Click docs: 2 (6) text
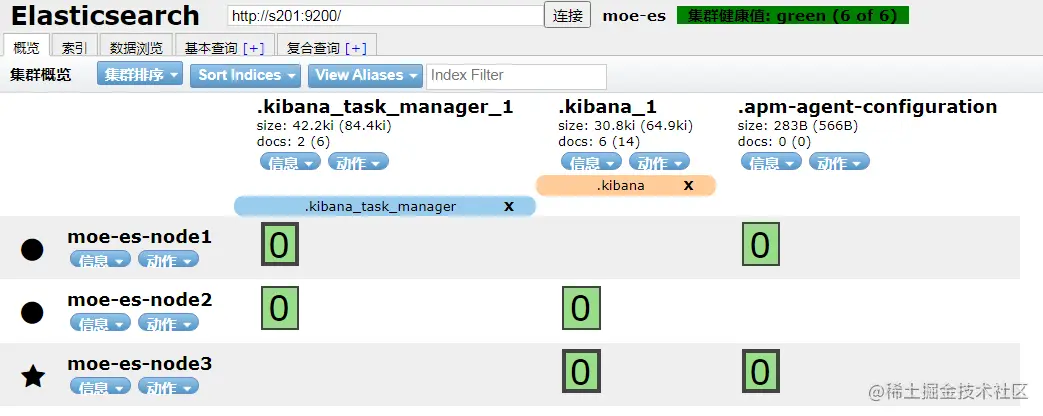Viewport: 1043px width, 416px height. (x=293, y=141)
